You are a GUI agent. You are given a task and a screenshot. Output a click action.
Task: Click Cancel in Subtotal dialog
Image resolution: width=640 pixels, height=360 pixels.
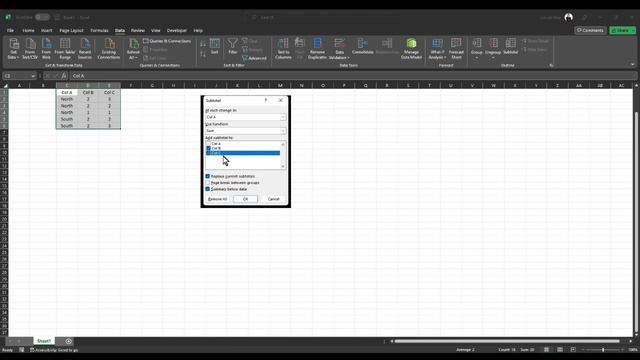click(x=273, y=199)
